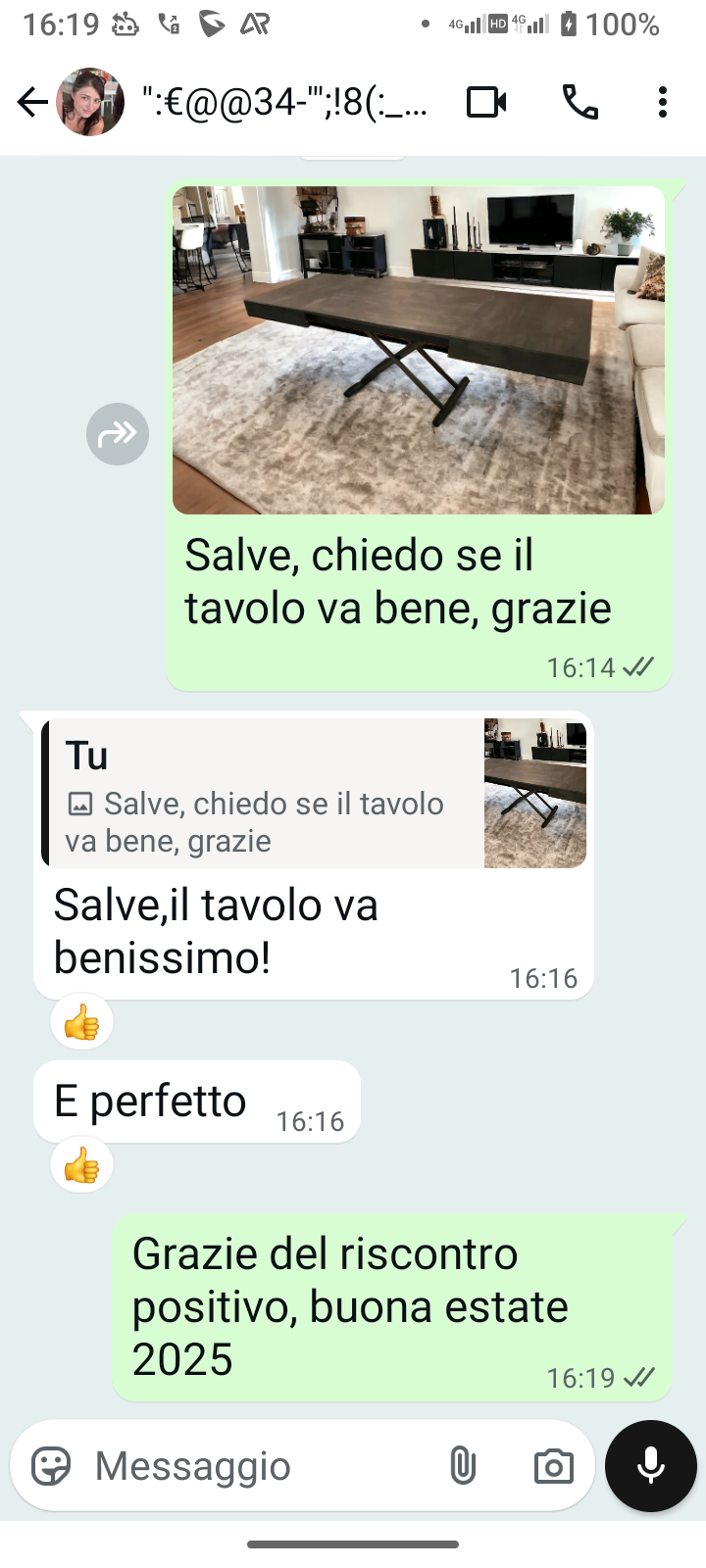Open the sent table photo
The image size is (706, 1568).
[x=419, y=350]
